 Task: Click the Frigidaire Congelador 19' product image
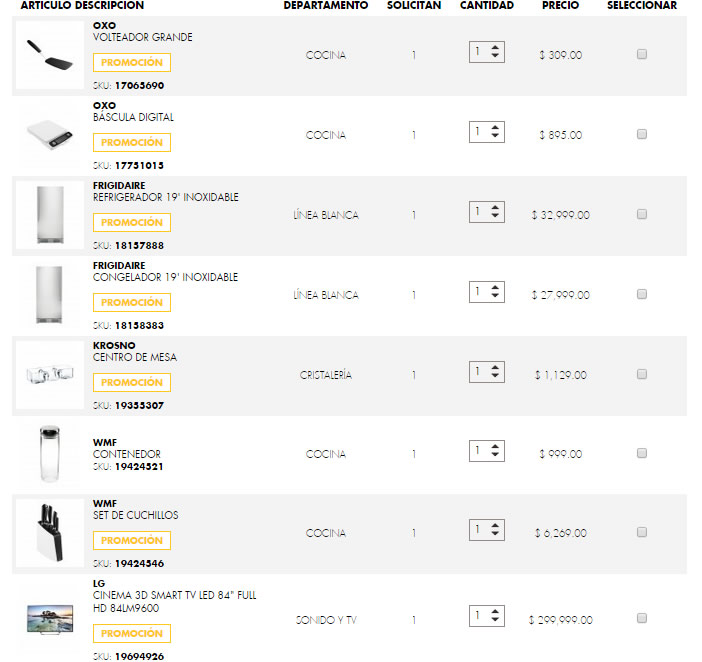point(50,294)
